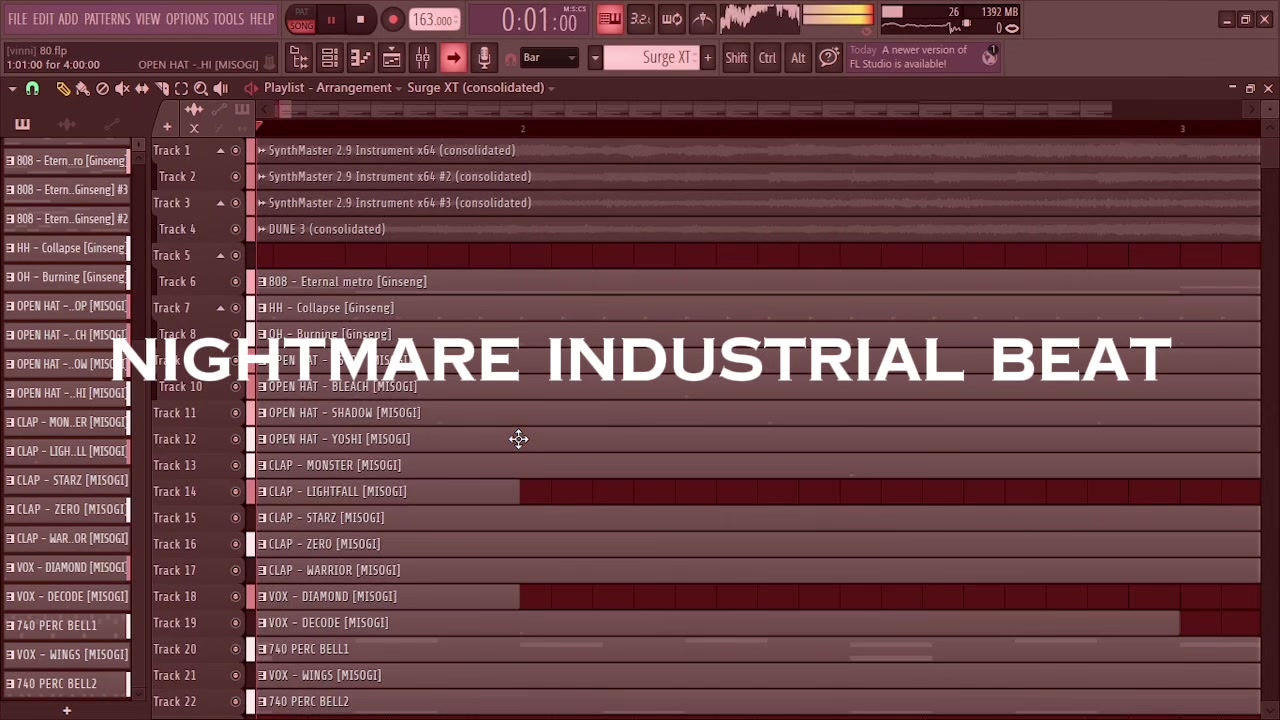Viewport: 1280px width, 720px height.
Task: Collapse the Track 3 group arrow
Action: pos(220,203)
